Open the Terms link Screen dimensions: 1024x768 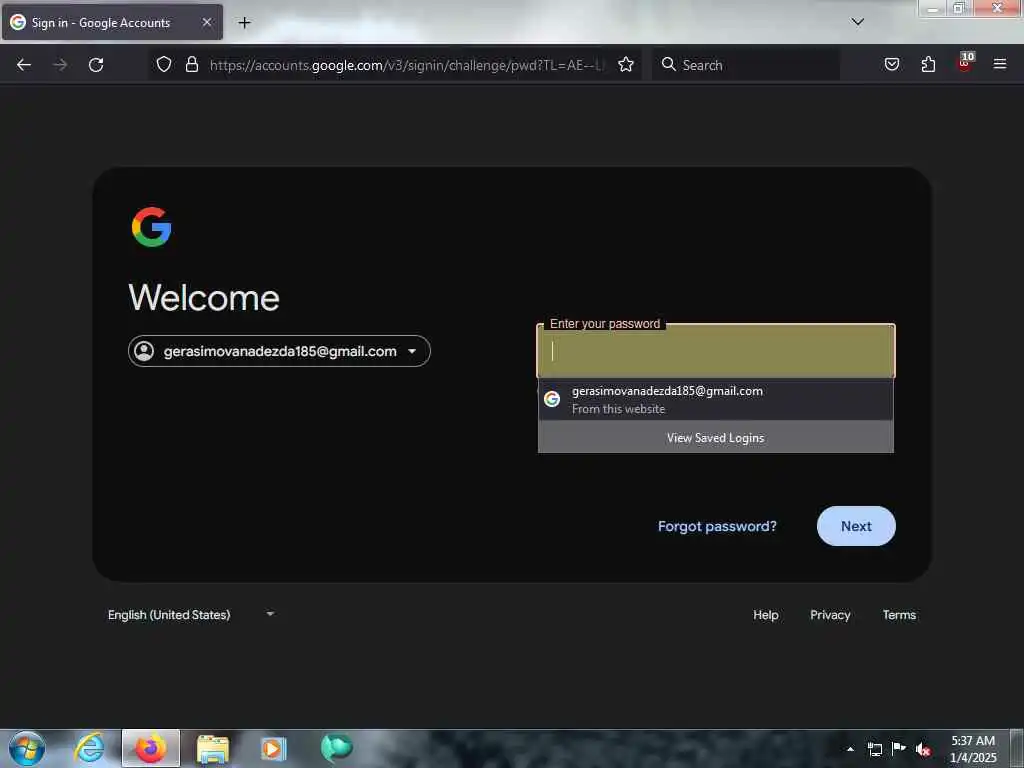[x=899, y=615]
